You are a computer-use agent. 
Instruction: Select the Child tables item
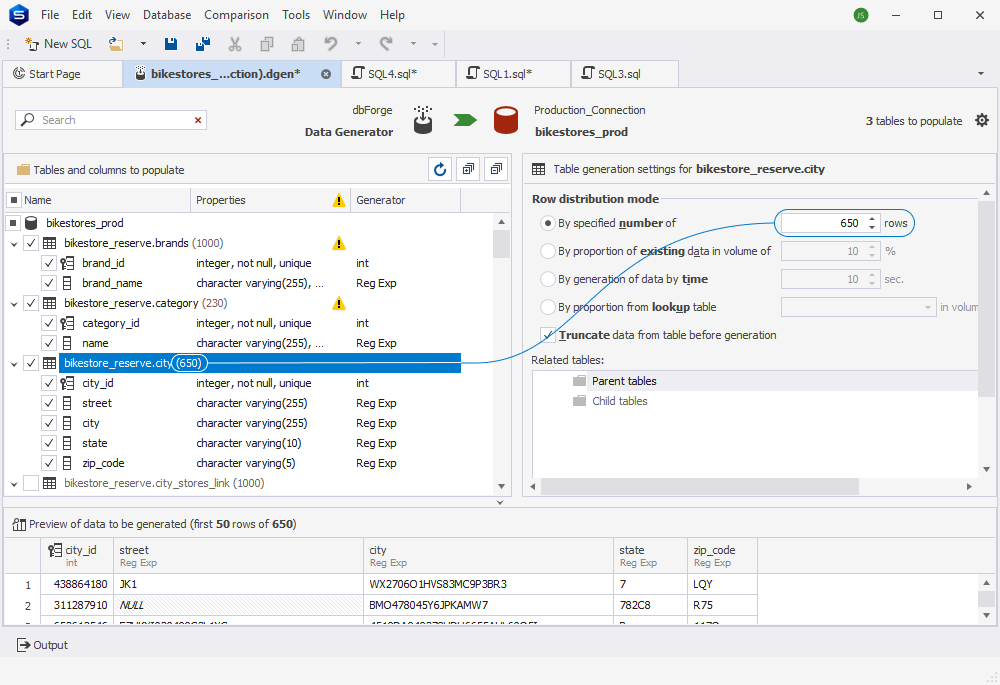click(x=619, y=401)
